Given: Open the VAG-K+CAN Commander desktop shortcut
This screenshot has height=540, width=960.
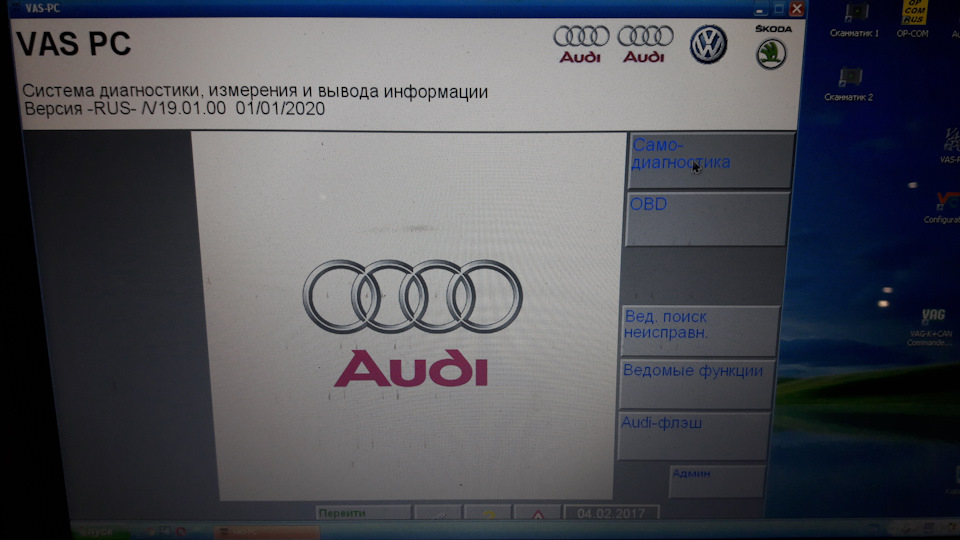Looking at the screenshot, I should pos(931,327).
